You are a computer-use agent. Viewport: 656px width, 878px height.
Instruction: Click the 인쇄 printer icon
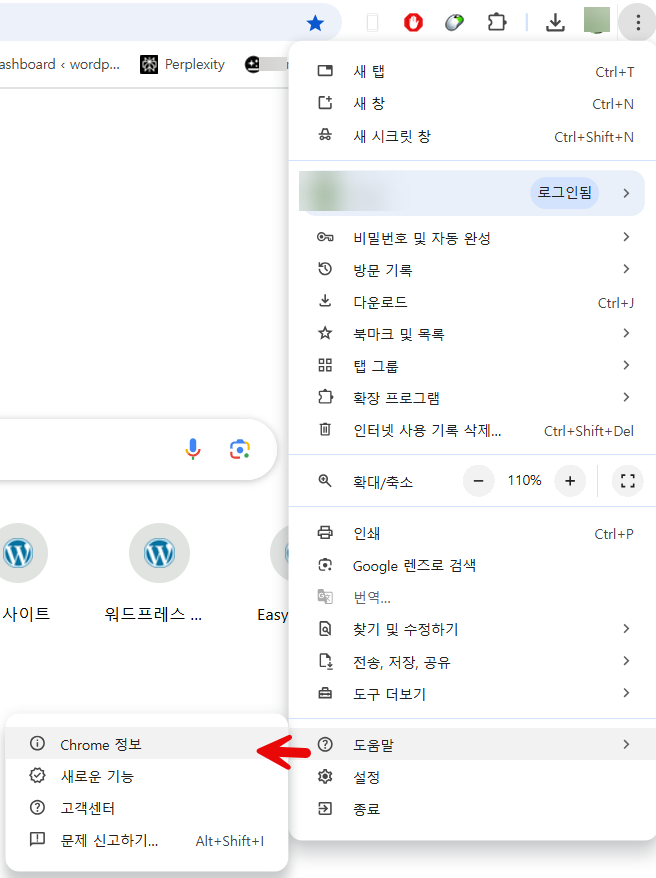(325, 533)
